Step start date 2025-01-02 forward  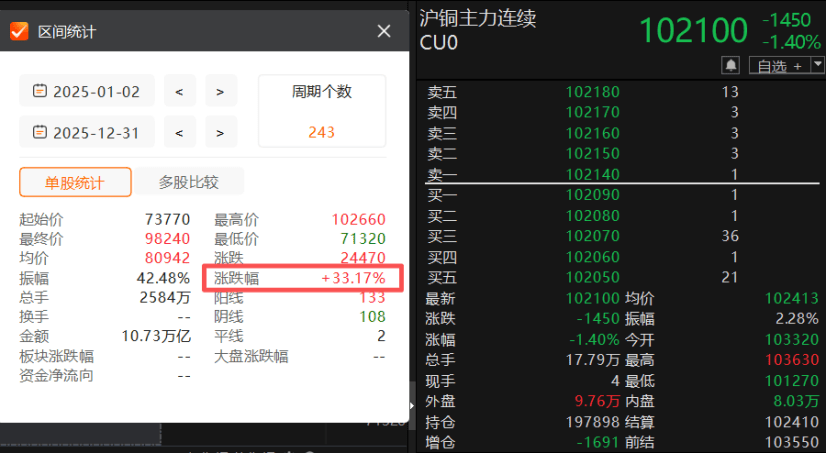[x=221, y=91]
